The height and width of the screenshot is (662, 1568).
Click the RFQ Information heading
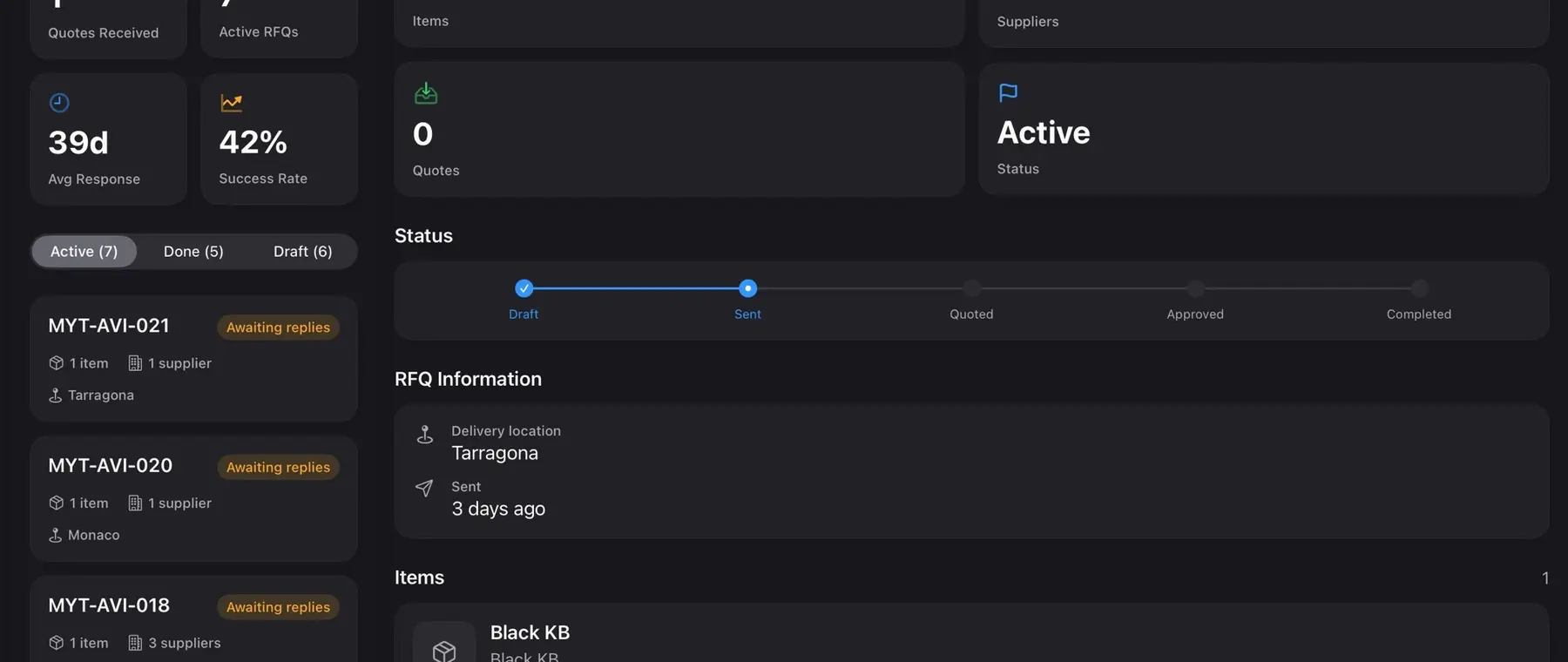pyautogui.click(x=468, y=379)
